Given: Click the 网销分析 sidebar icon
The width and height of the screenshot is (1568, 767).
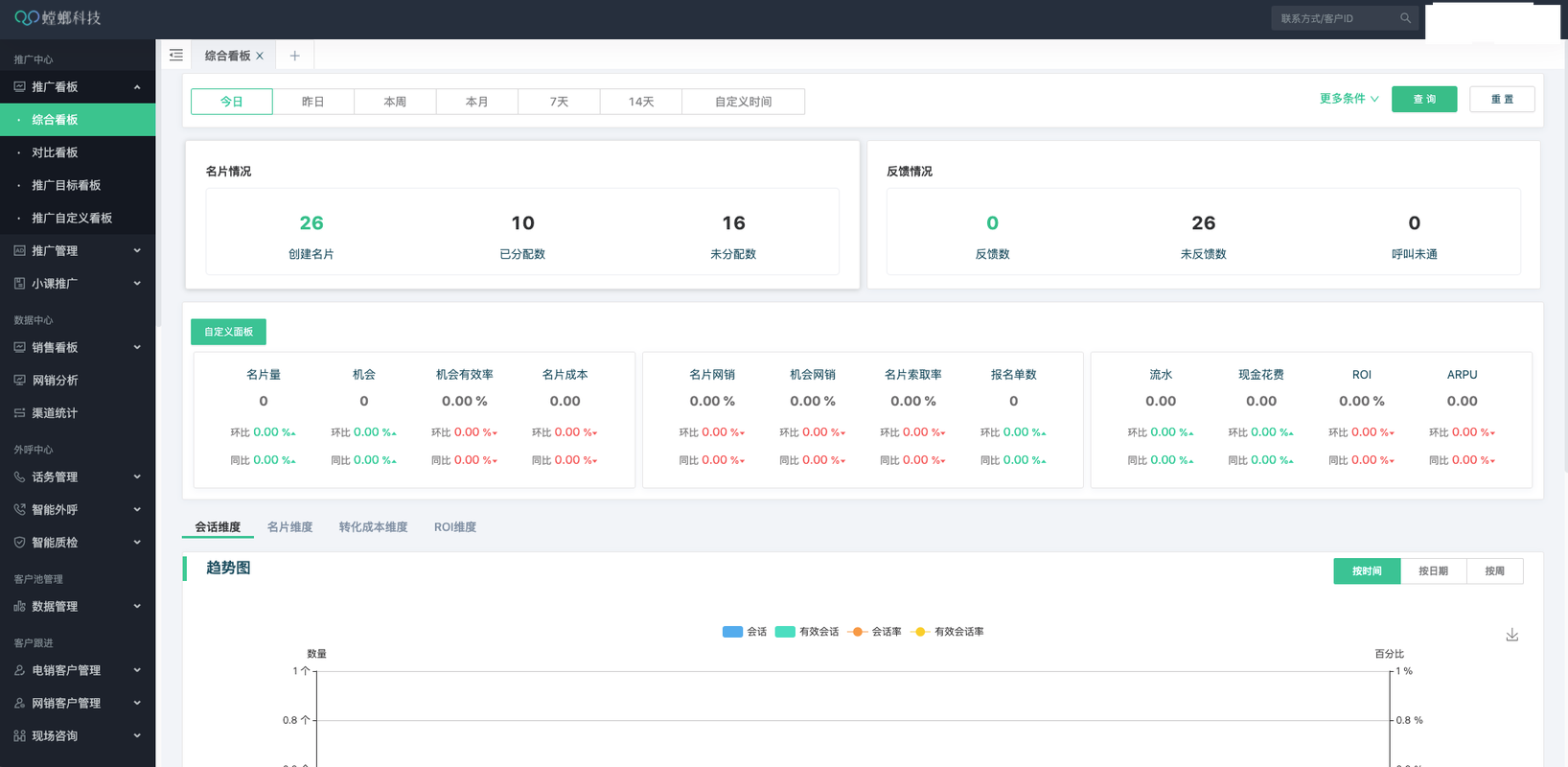Looking at the screenshot, I should pyautogui.click(x=19, y=380).
